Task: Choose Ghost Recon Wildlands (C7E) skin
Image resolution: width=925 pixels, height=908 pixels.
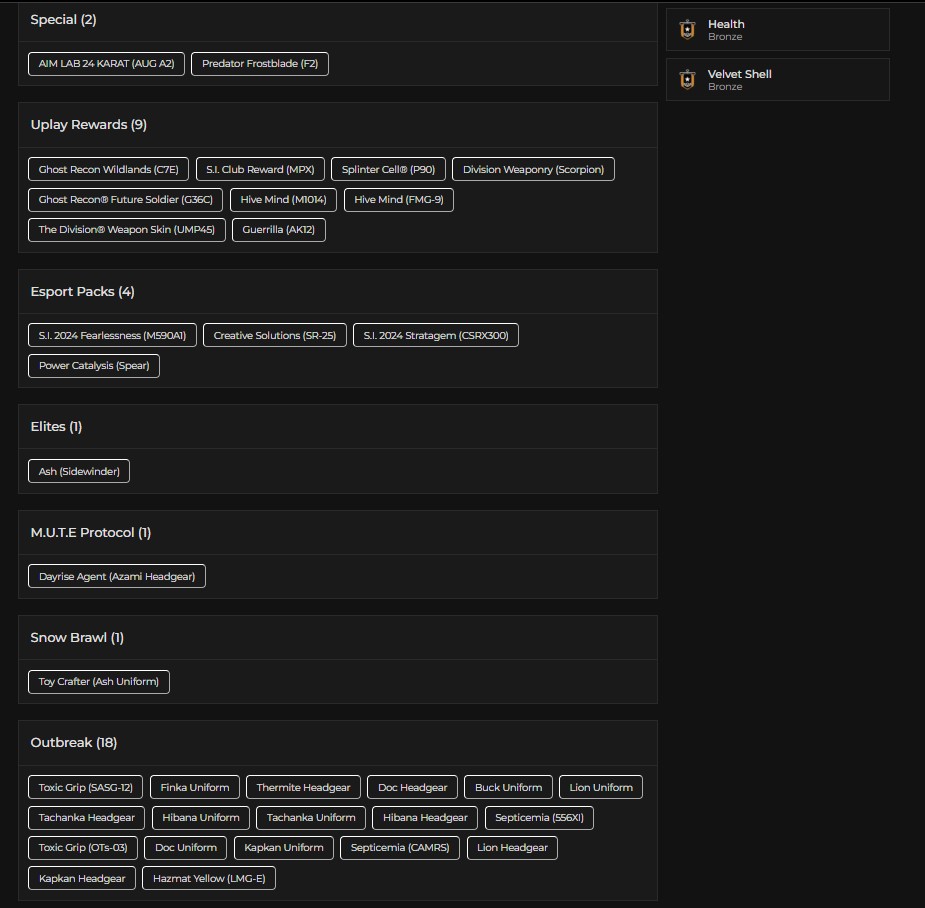Action: (109, 169)
